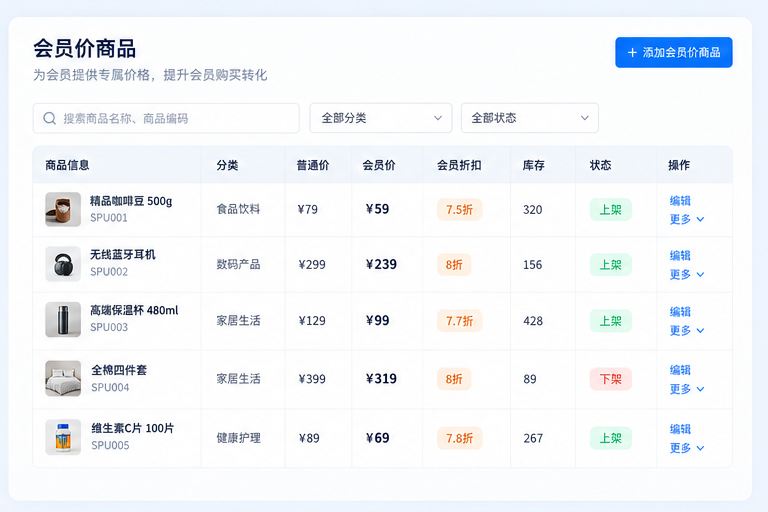This screenshot has height=512, width=768.
Task: Expand 更多 for the SPU003 row
Action: coord(687,330)
